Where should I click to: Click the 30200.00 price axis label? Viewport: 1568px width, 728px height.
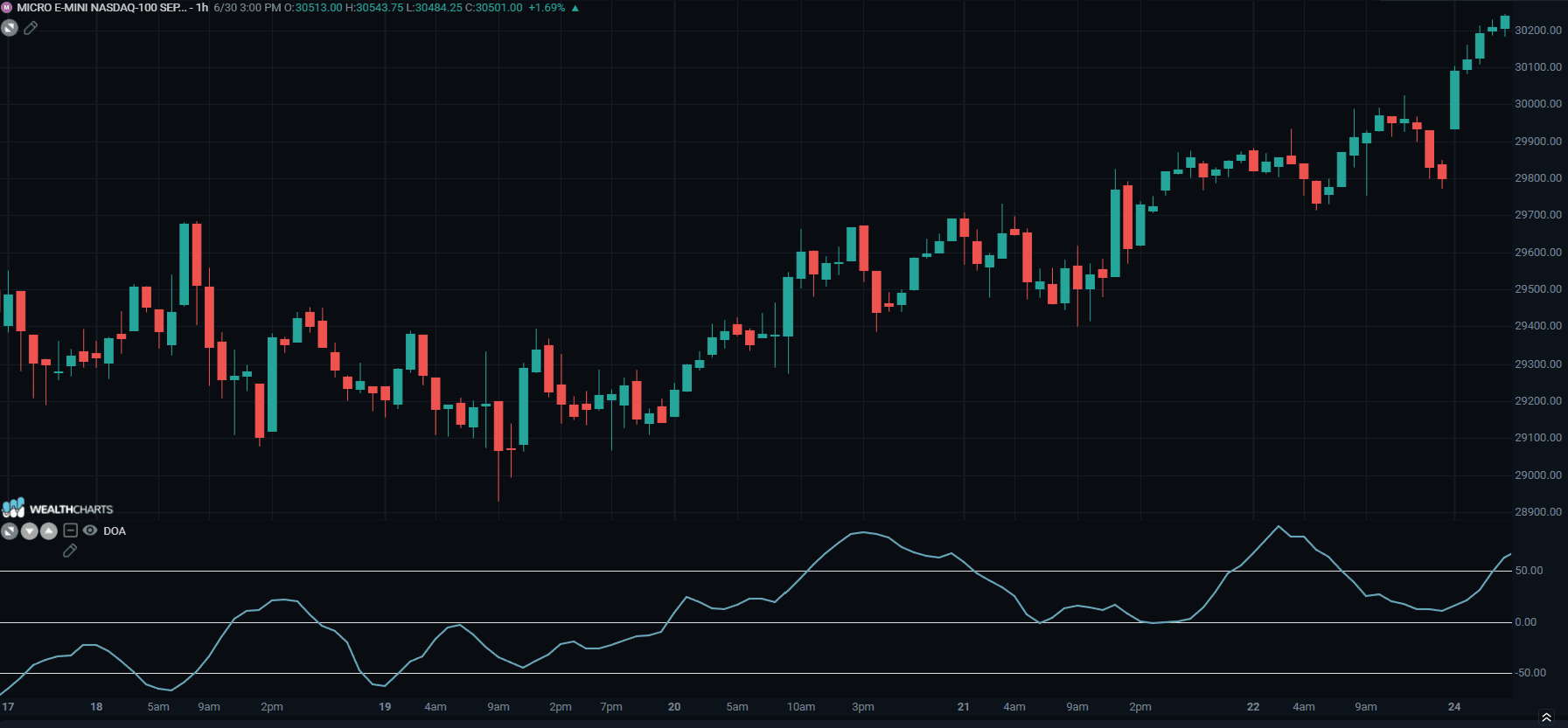(1538, 30)
